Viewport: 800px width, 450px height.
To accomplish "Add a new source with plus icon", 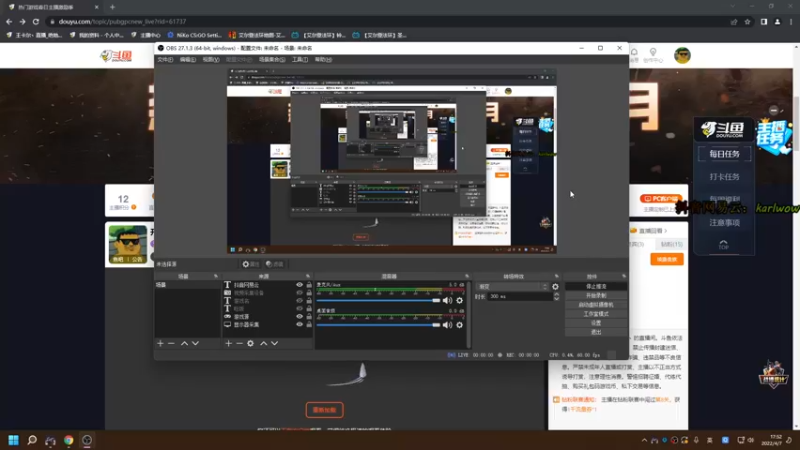I will 229,343.
